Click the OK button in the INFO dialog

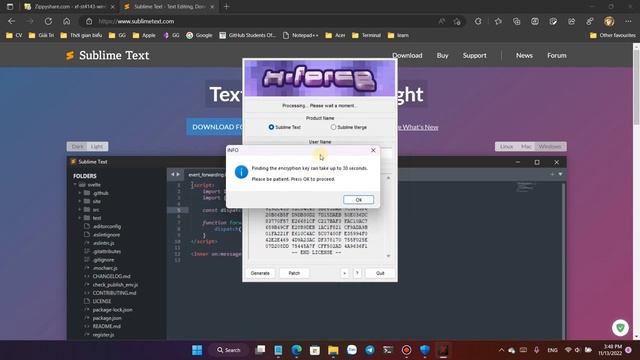point(358,200)
